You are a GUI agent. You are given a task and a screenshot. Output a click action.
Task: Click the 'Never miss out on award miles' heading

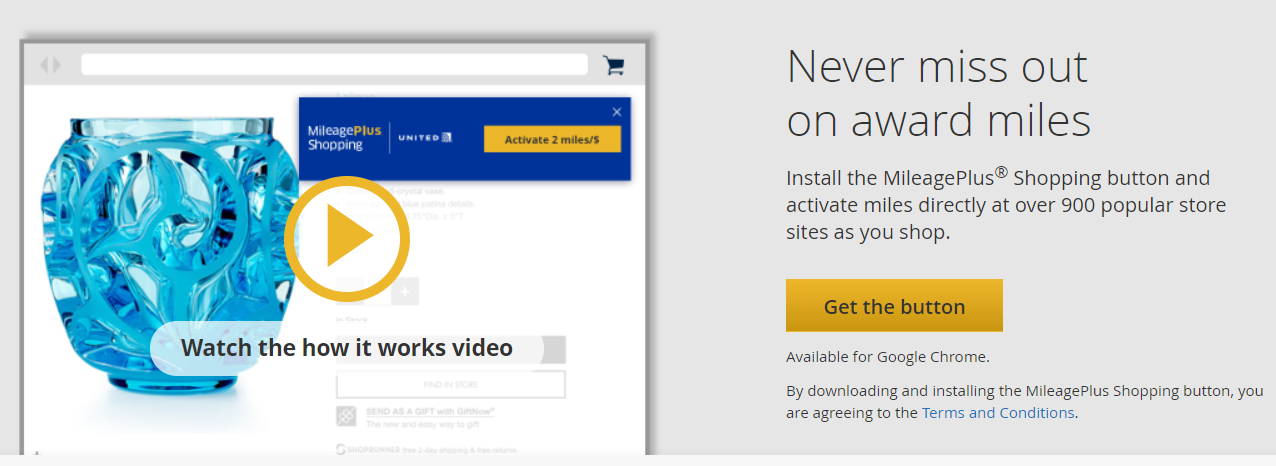click(x=938, y=93)
